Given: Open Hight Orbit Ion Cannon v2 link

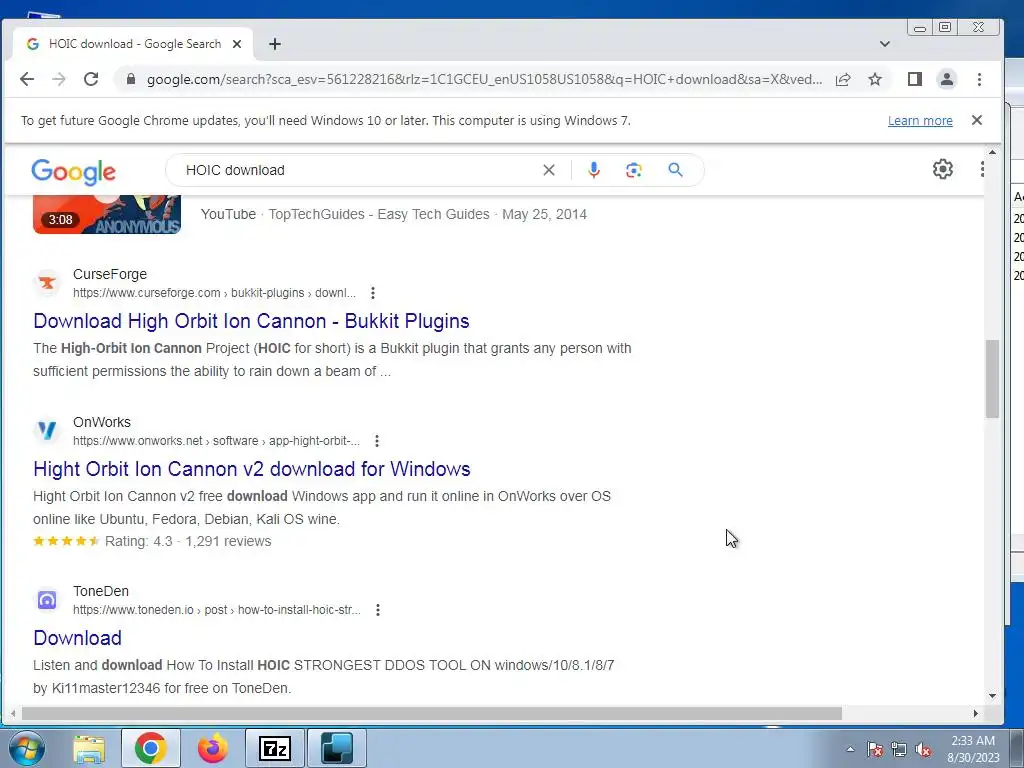Looking at the screenshot, I should pos(252,469).
